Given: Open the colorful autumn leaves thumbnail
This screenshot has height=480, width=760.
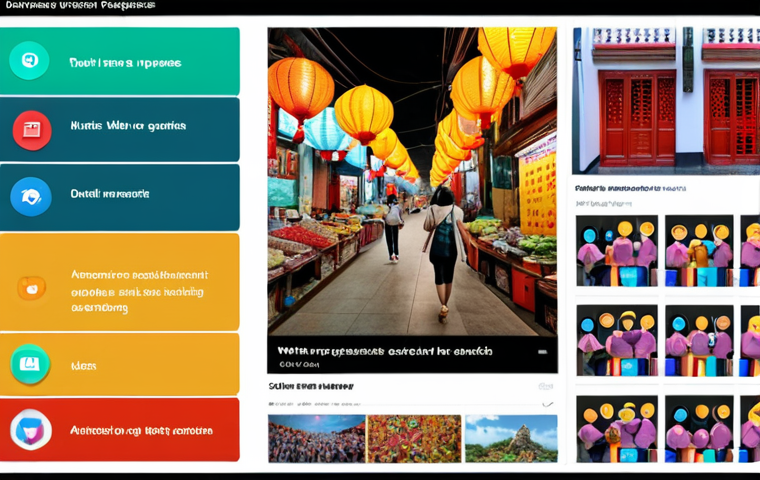Looking at the screenshot, I should [x=414, y=438].
